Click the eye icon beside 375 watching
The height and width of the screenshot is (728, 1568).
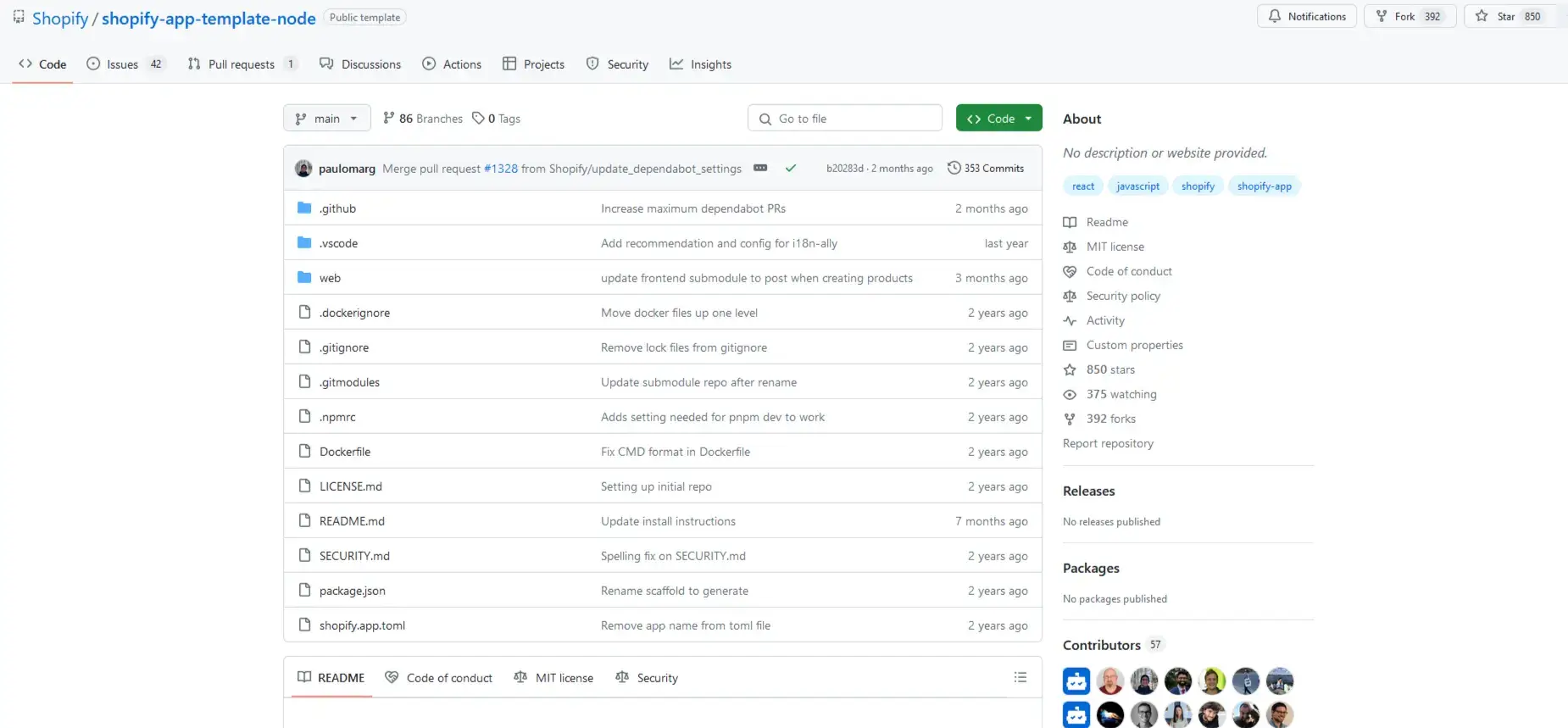tap(1070, 394)
